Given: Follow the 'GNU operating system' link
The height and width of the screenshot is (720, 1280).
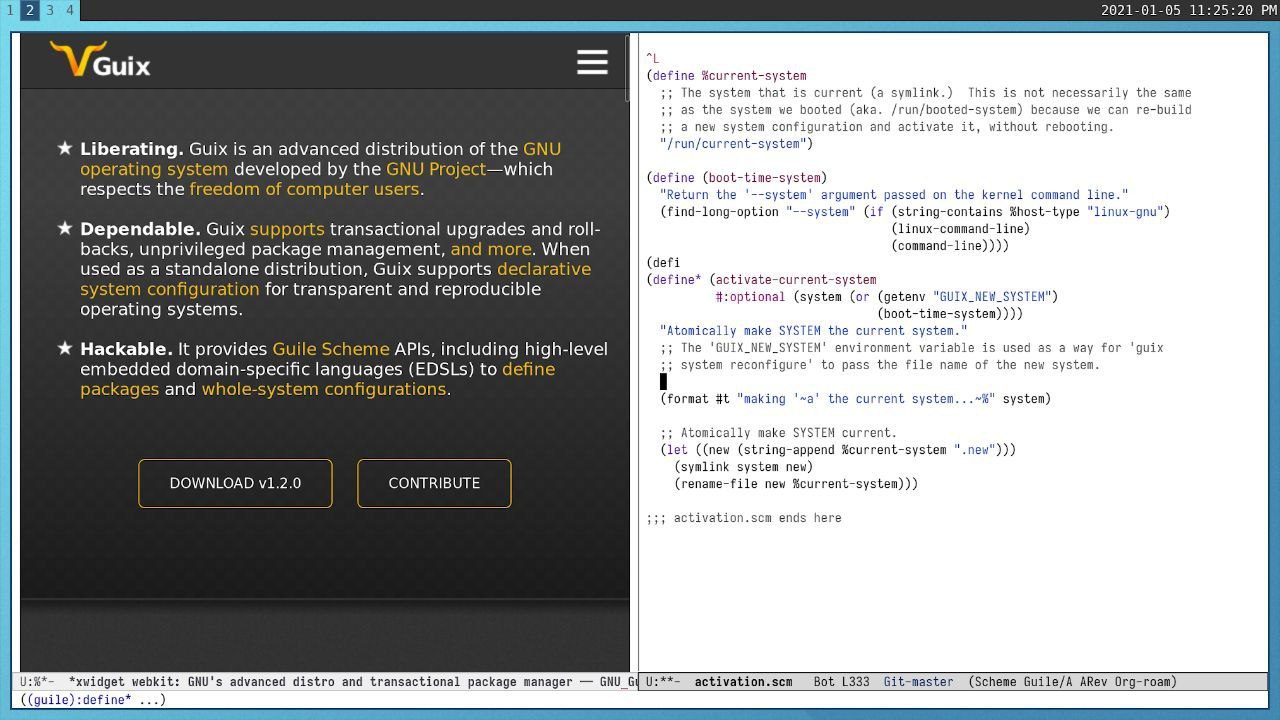Looking at the screenshot, I should pyautogui.click(x=154, y=169).
